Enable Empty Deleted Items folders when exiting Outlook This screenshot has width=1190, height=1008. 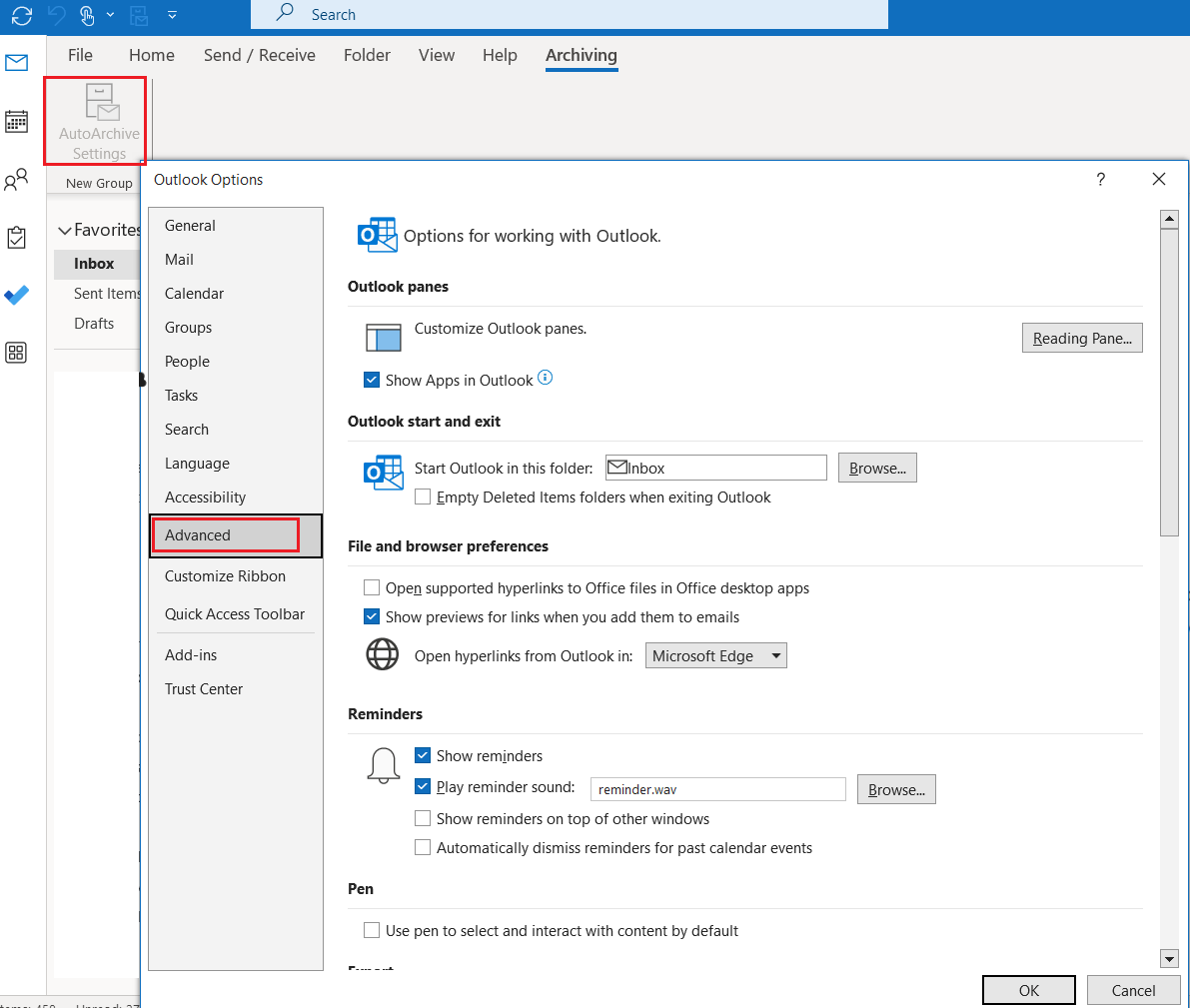pos(423,497)
